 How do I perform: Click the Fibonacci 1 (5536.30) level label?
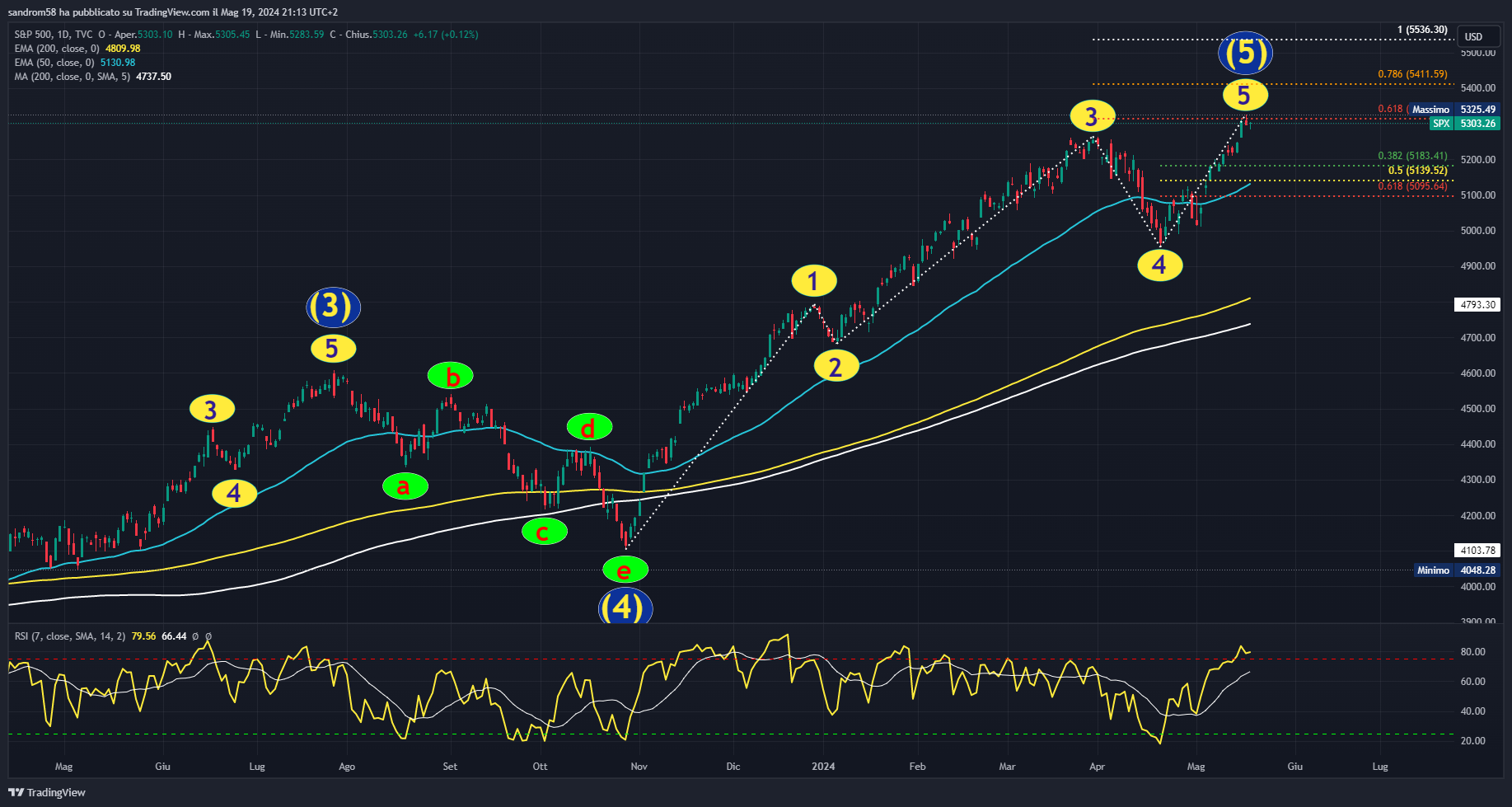[1422, 30]
